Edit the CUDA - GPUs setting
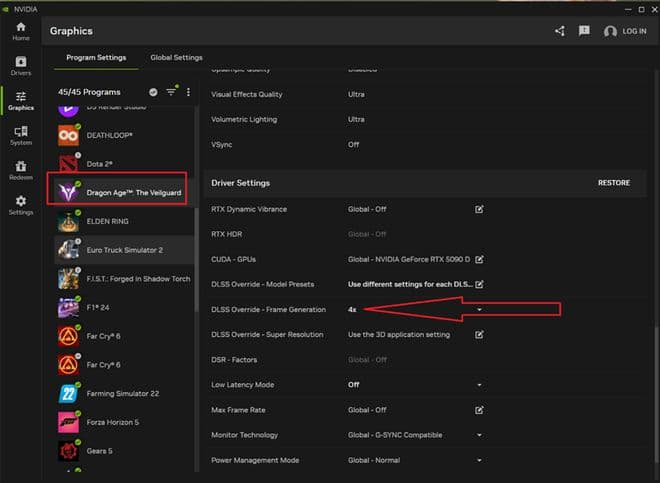660x483 pixels. click(x=479, y=259)
